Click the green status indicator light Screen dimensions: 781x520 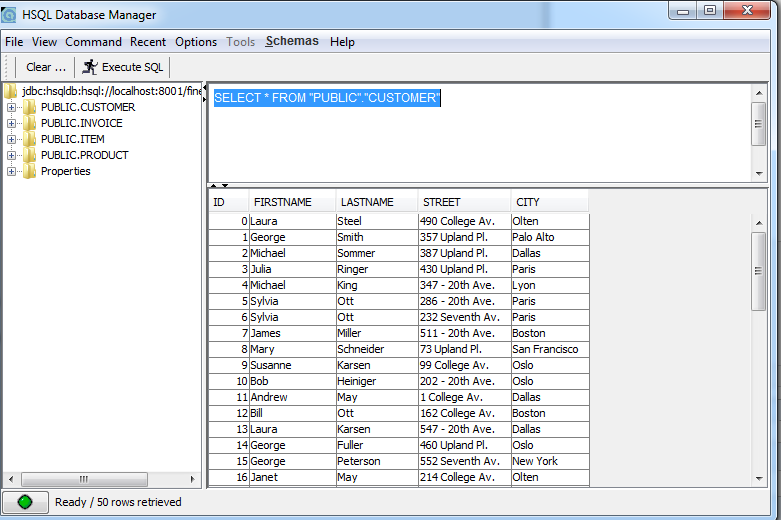point(25,502)
